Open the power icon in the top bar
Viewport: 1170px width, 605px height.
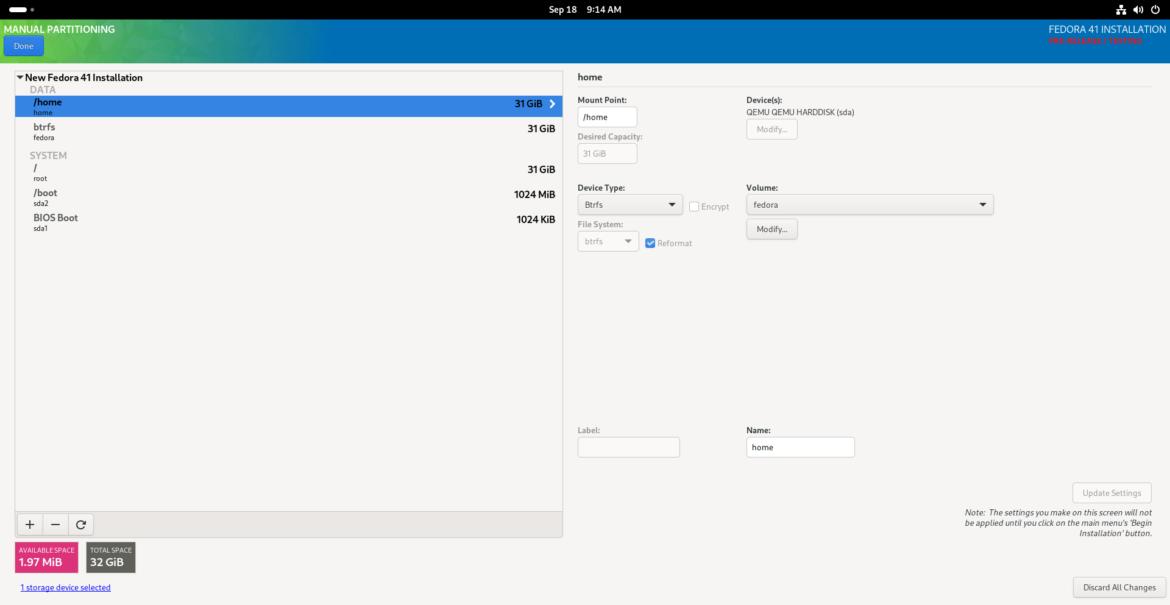1155,9
